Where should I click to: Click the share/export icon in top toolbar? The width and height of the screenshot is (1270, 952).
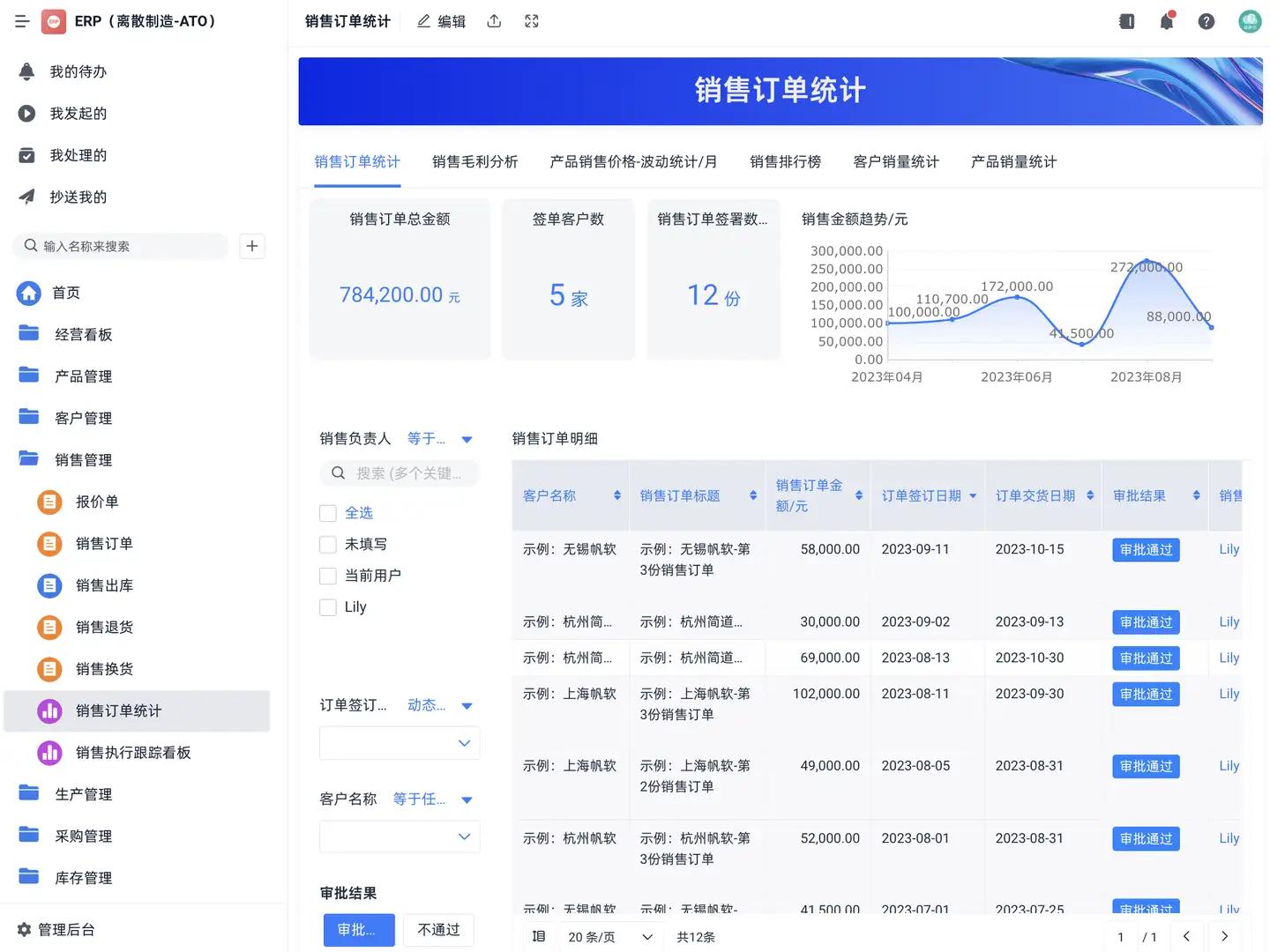click(x=494, y=20)
